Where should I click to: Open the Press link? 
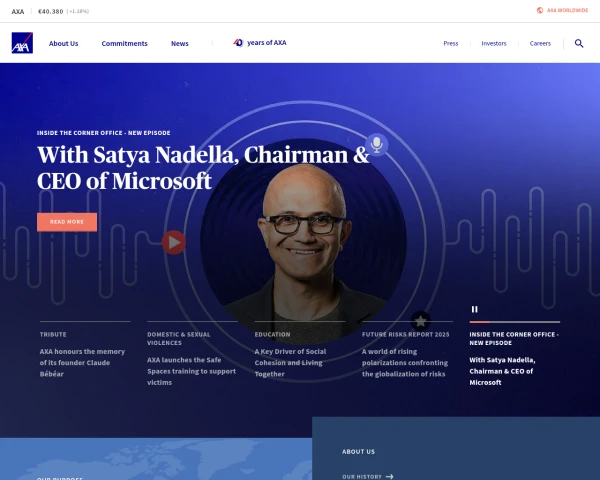click(x=451, y=44)
